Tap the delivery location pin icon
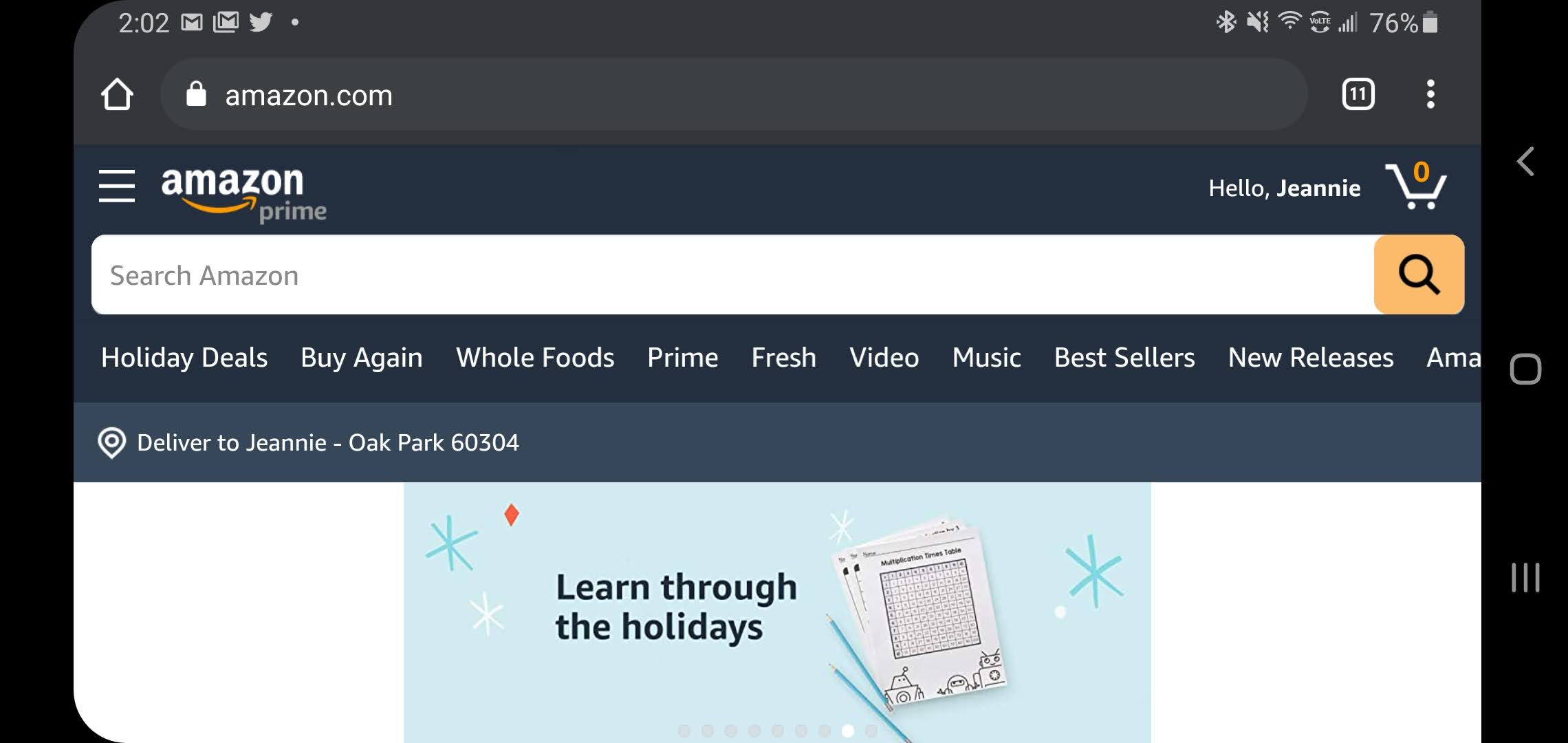Image resolution: width=1568 pixels, height=743 pixels. click(x=111, y=442)
